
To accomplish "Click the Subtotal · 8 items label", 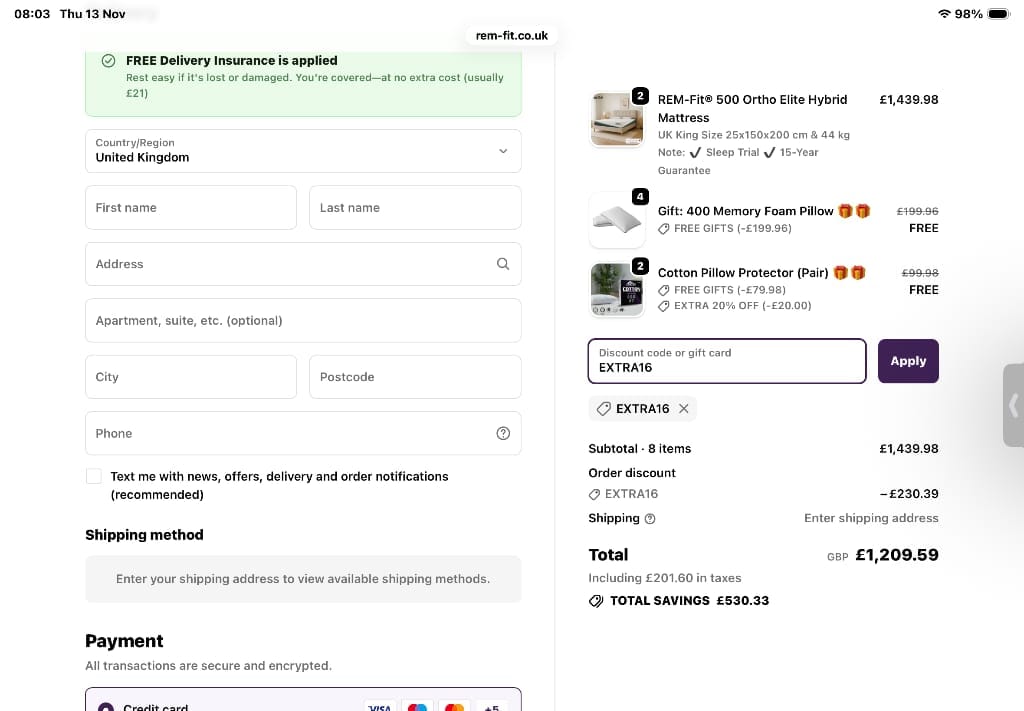I will coord(639,449).
